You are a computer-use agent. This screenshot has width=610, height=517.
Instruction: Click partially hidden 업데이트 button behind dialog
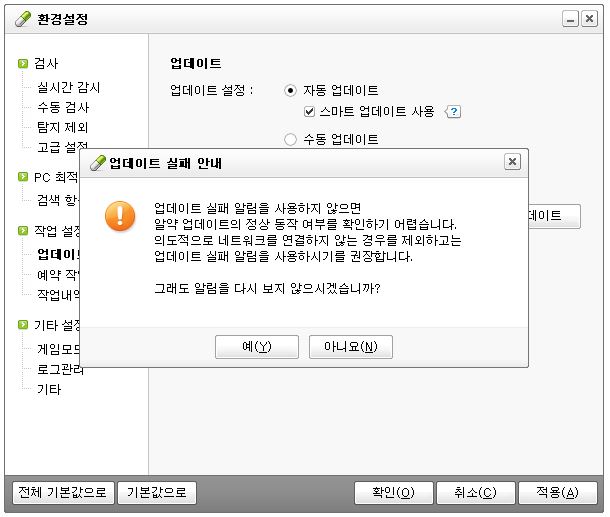(x=554, y=216)
